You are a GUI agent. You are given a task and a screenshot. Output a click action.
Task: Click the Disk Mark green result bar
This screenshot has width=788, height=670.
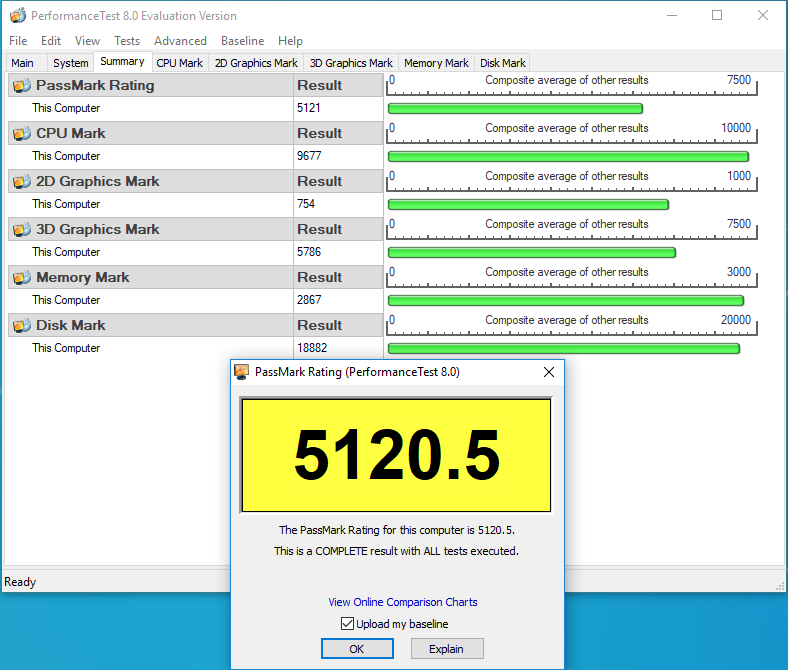(564, 348)
